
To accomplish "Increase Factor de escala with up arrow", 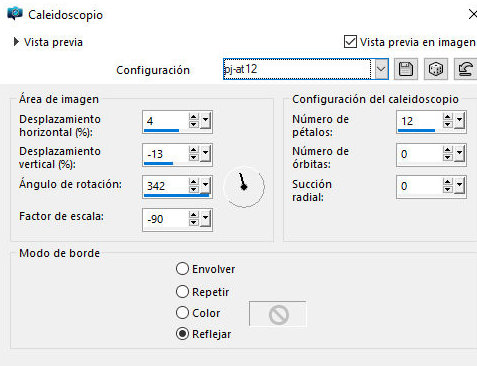I will (194, 215).
